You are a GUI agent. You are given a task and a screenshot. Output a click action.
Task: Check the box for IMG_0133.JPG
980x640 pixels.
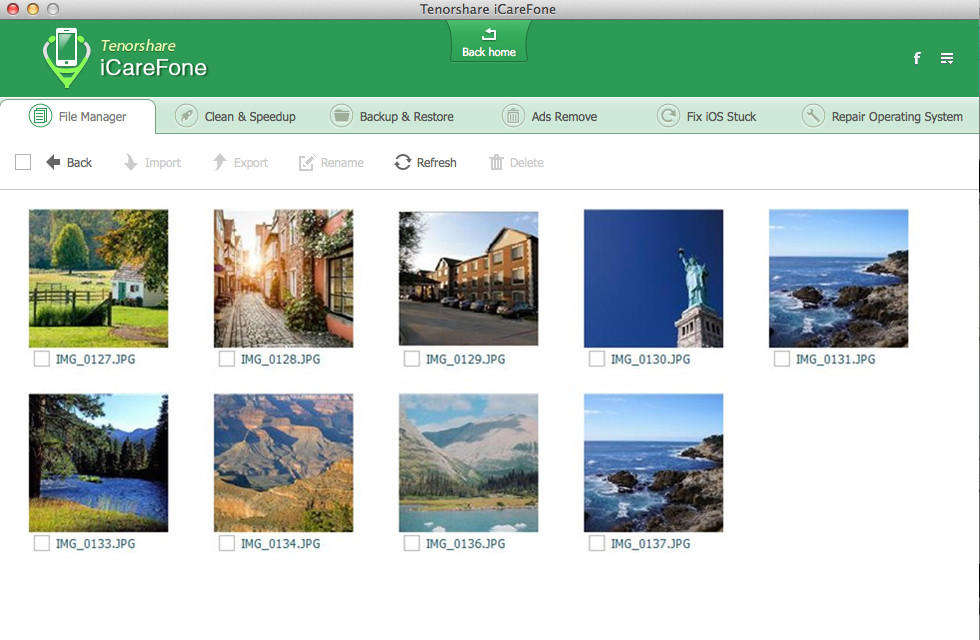pos(42,543)
